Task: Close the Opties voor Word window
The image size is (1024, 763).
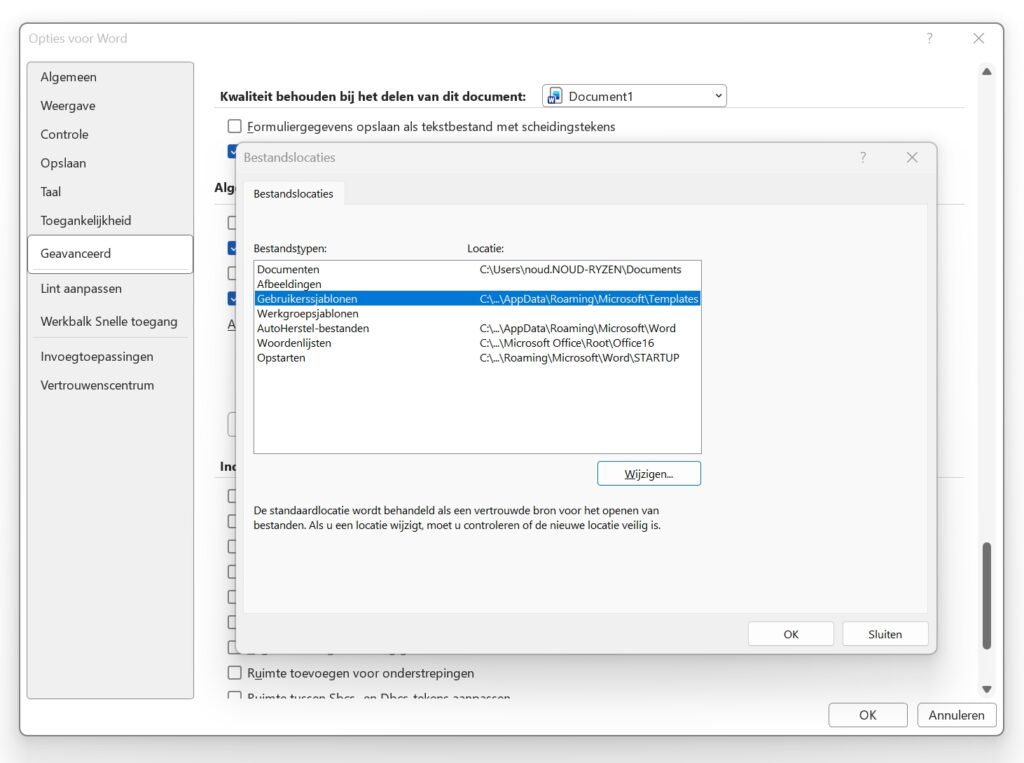Action: click(x=978, y=39)
